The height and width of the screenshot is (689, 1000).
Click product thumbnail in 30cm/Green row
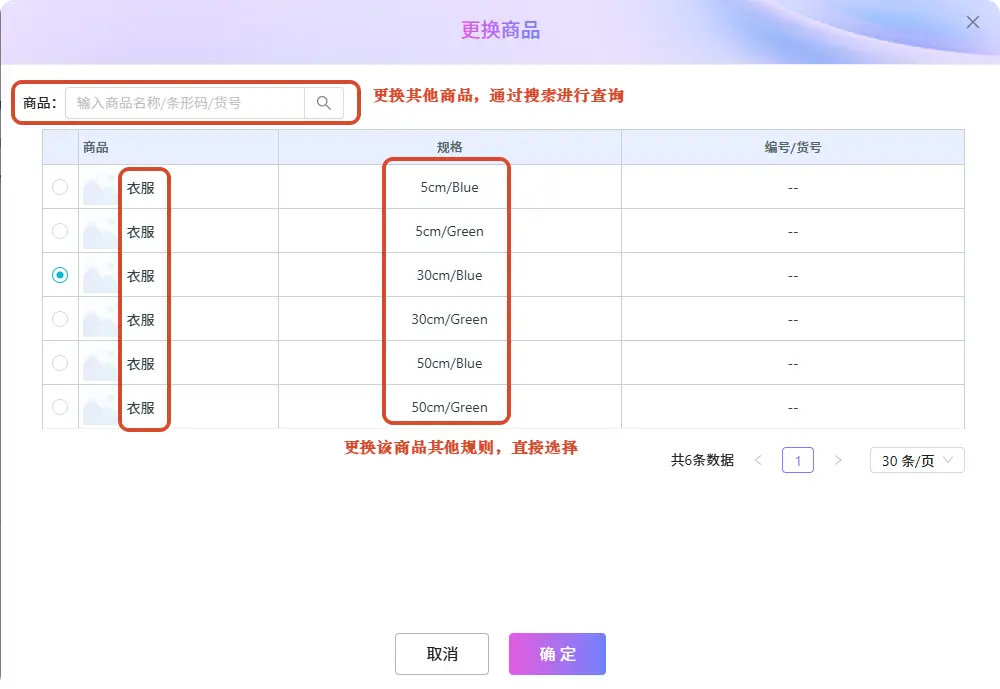click(101, 320)
